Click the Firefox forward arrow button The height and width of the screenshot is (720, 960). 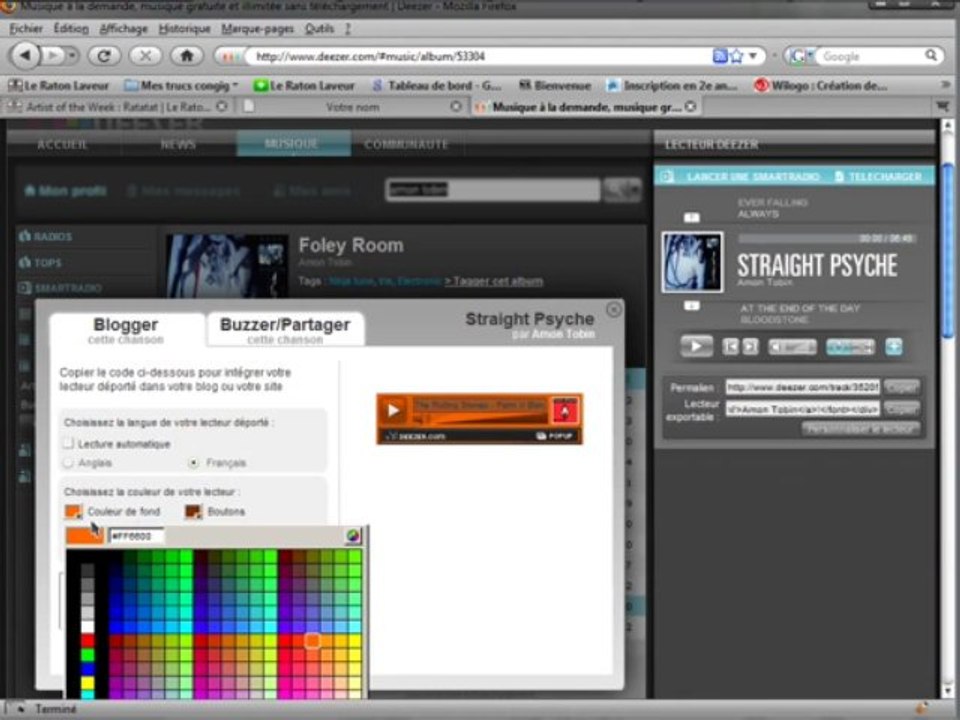point(53,56)
